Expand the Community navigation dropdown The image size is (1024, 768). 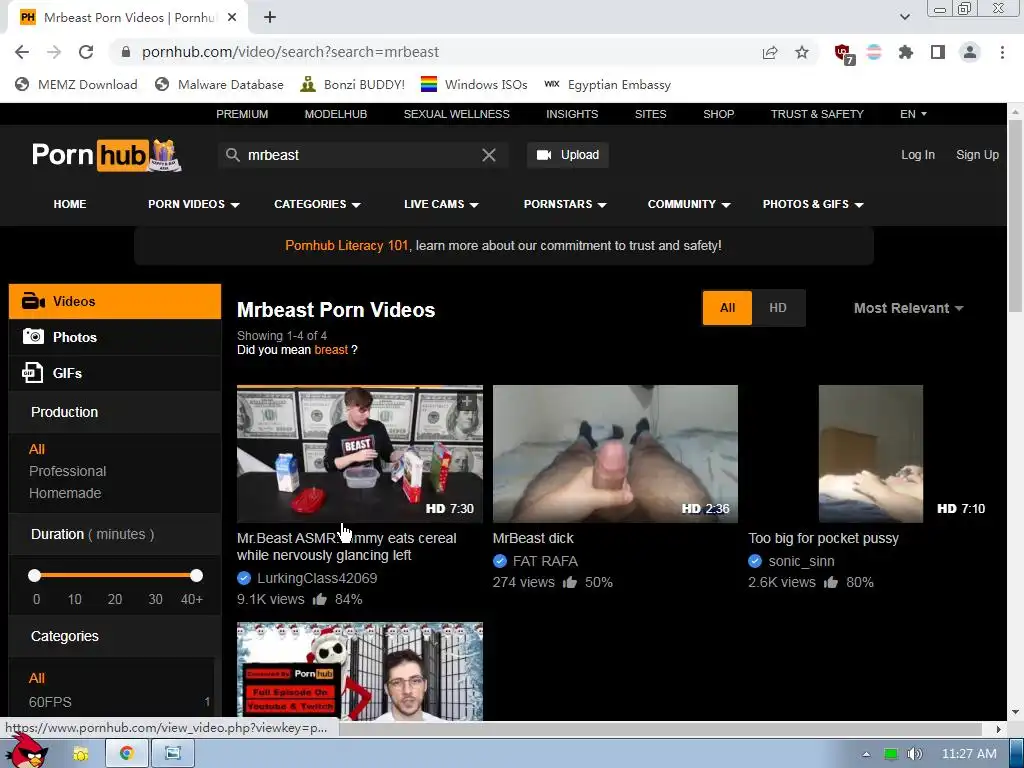pos(689,204)
